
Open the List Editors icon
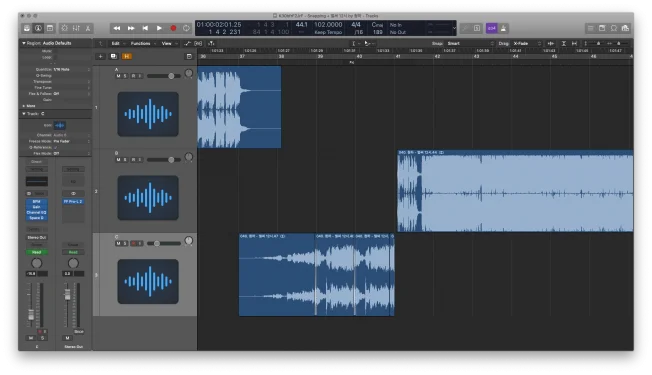[590, 28]
